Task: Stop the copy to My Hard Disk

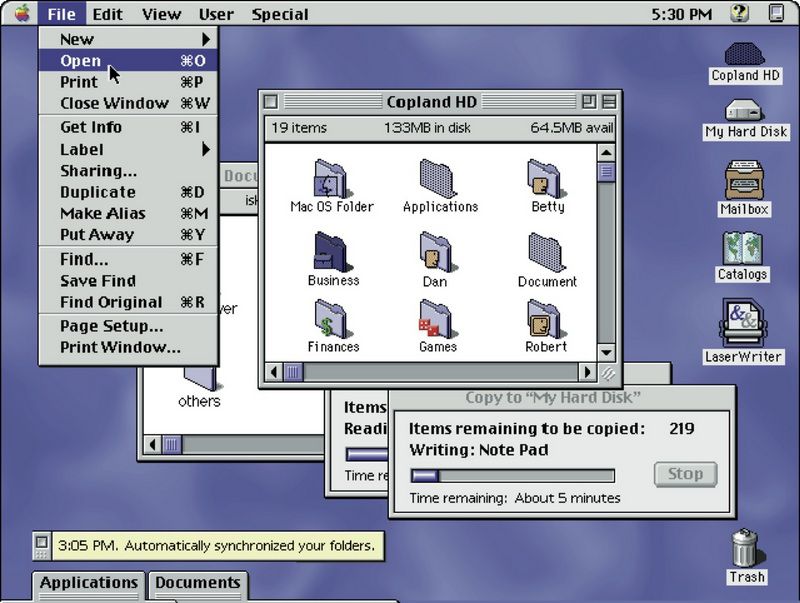Action: tap(685, 474)
